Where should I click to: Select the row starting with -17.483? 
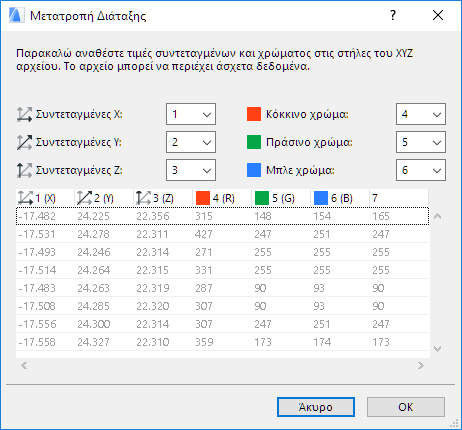pyautogui.click(x=222, y=288)
